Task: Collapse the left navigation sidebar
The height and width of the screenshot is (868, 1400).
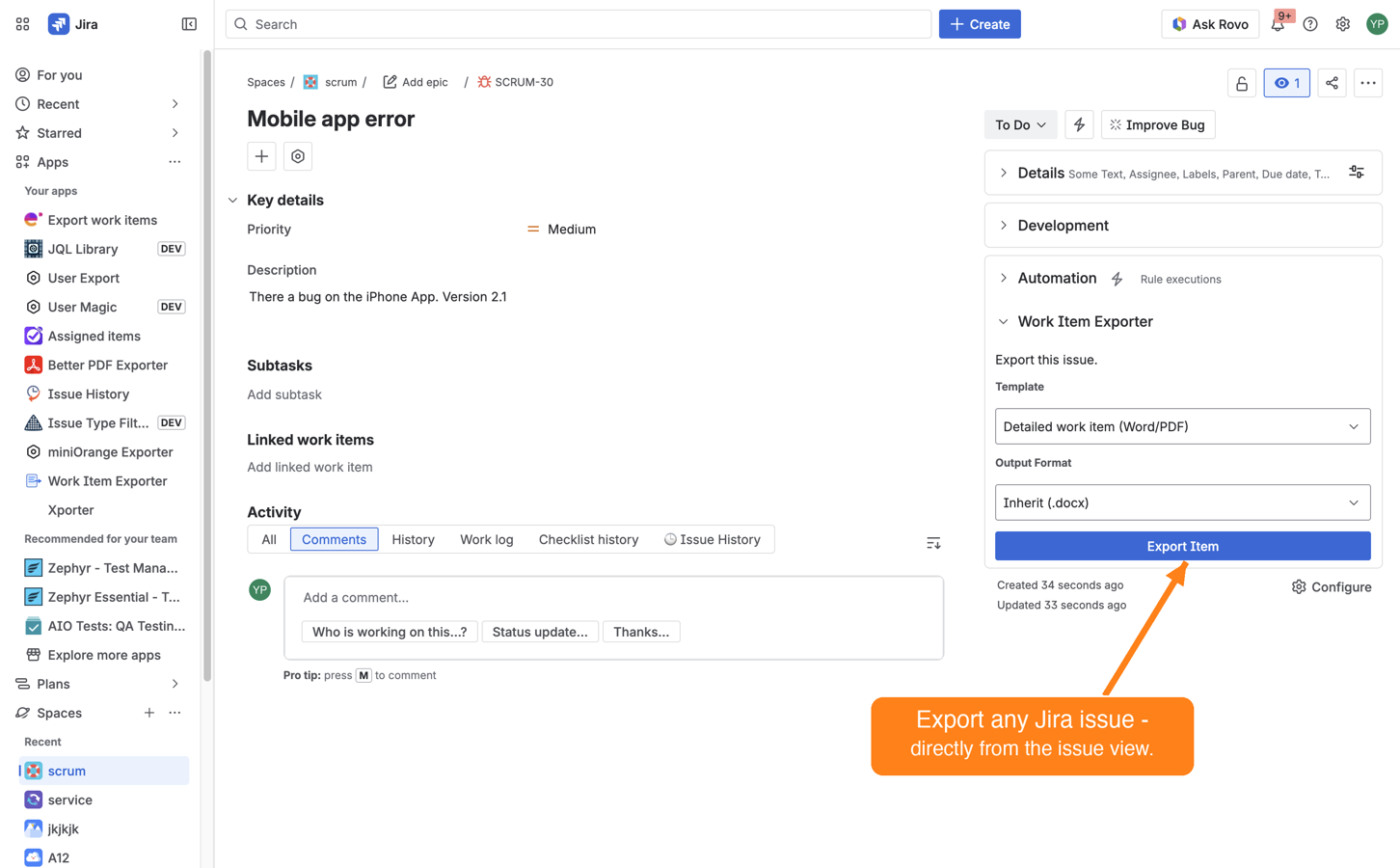Action: (x=189, y=23)
